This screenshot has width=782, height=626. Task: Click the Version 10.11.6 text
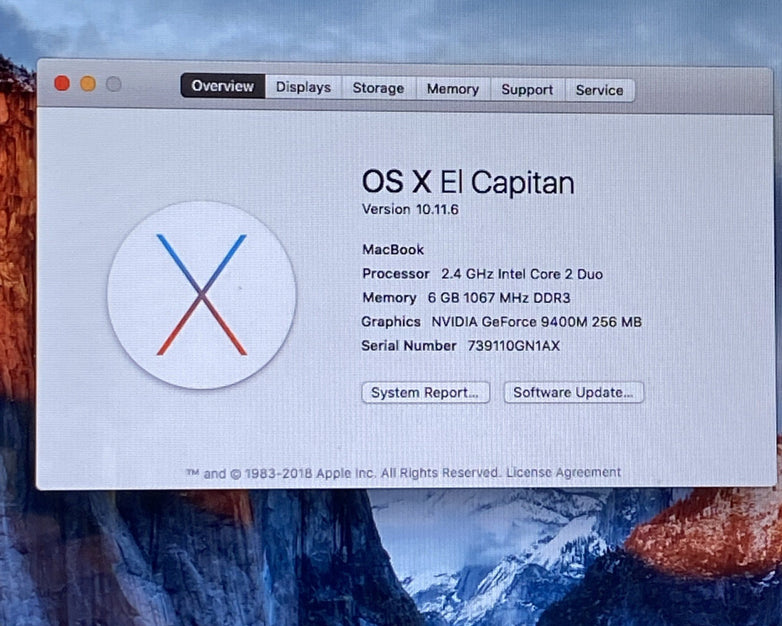(x=410, y=209)
